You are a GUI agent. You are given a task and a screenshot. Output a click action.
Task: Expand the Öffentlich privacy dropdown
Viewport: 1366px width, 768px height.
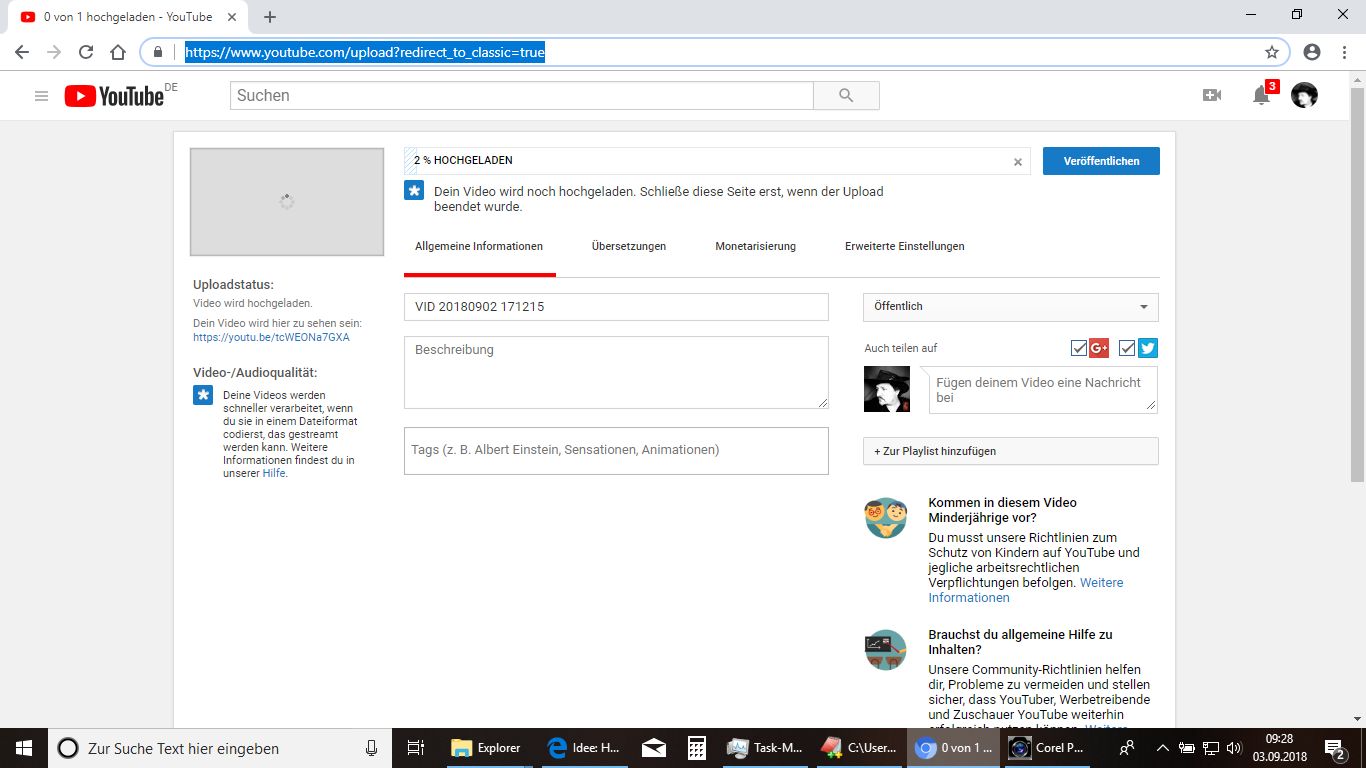1010,307
